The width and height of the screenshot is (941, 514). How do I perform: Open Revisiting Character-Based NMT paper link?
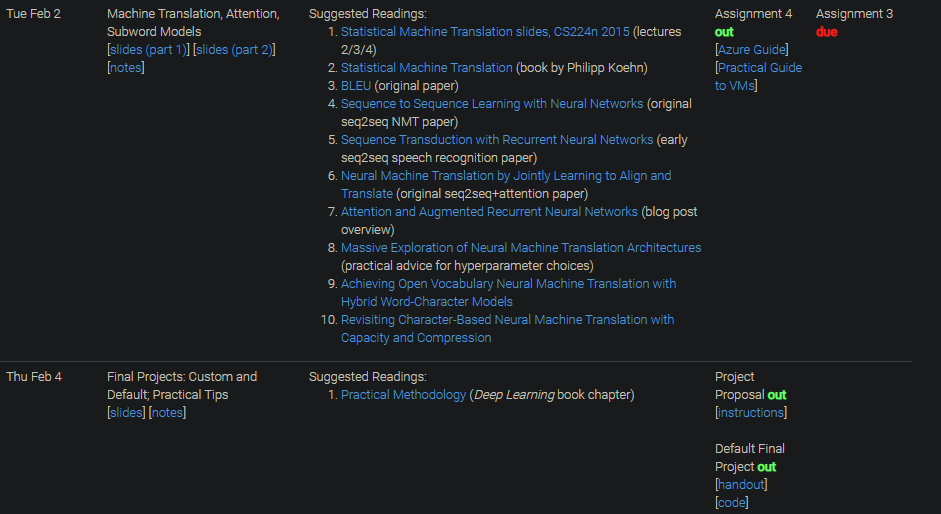pos(507,320)
